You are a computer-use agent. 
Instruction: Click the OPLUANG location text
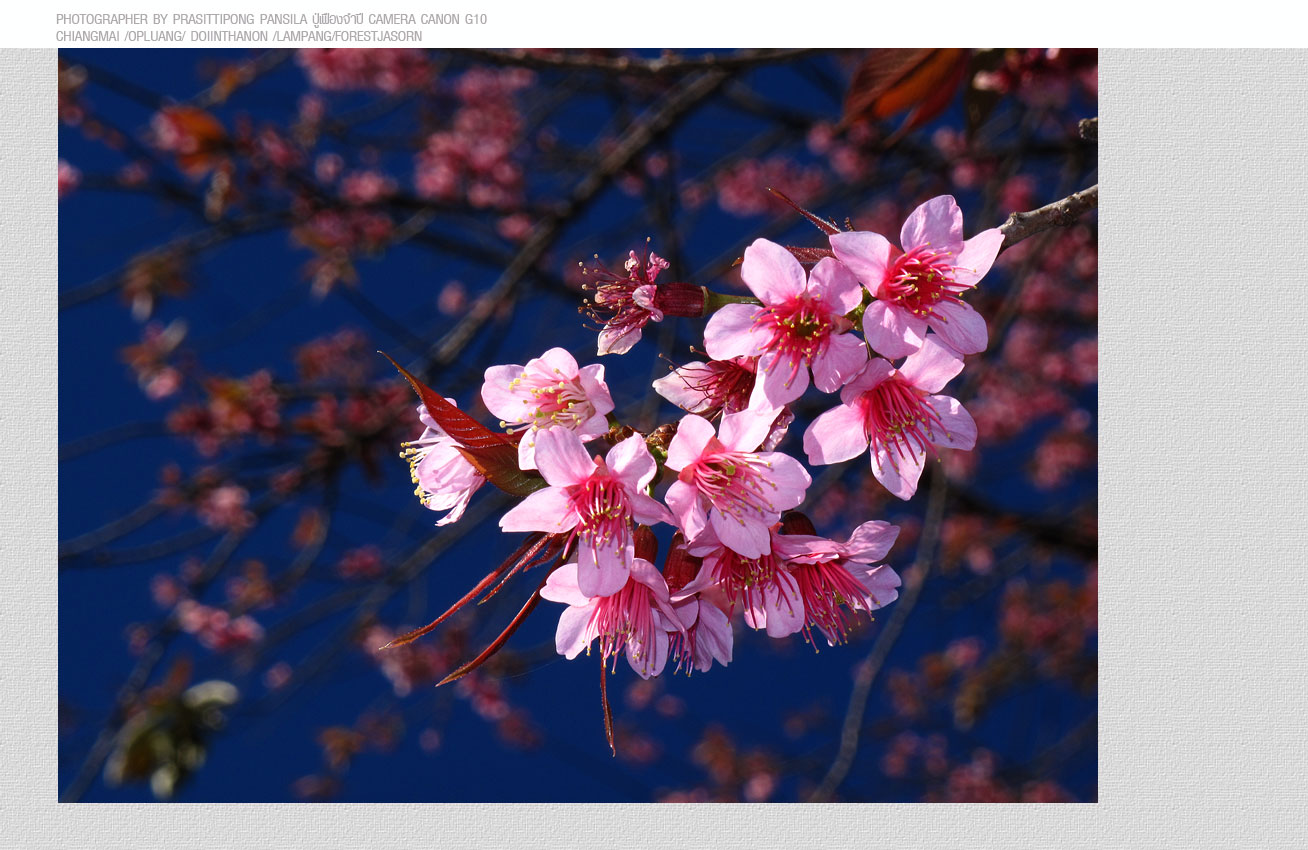click(156, 37)
